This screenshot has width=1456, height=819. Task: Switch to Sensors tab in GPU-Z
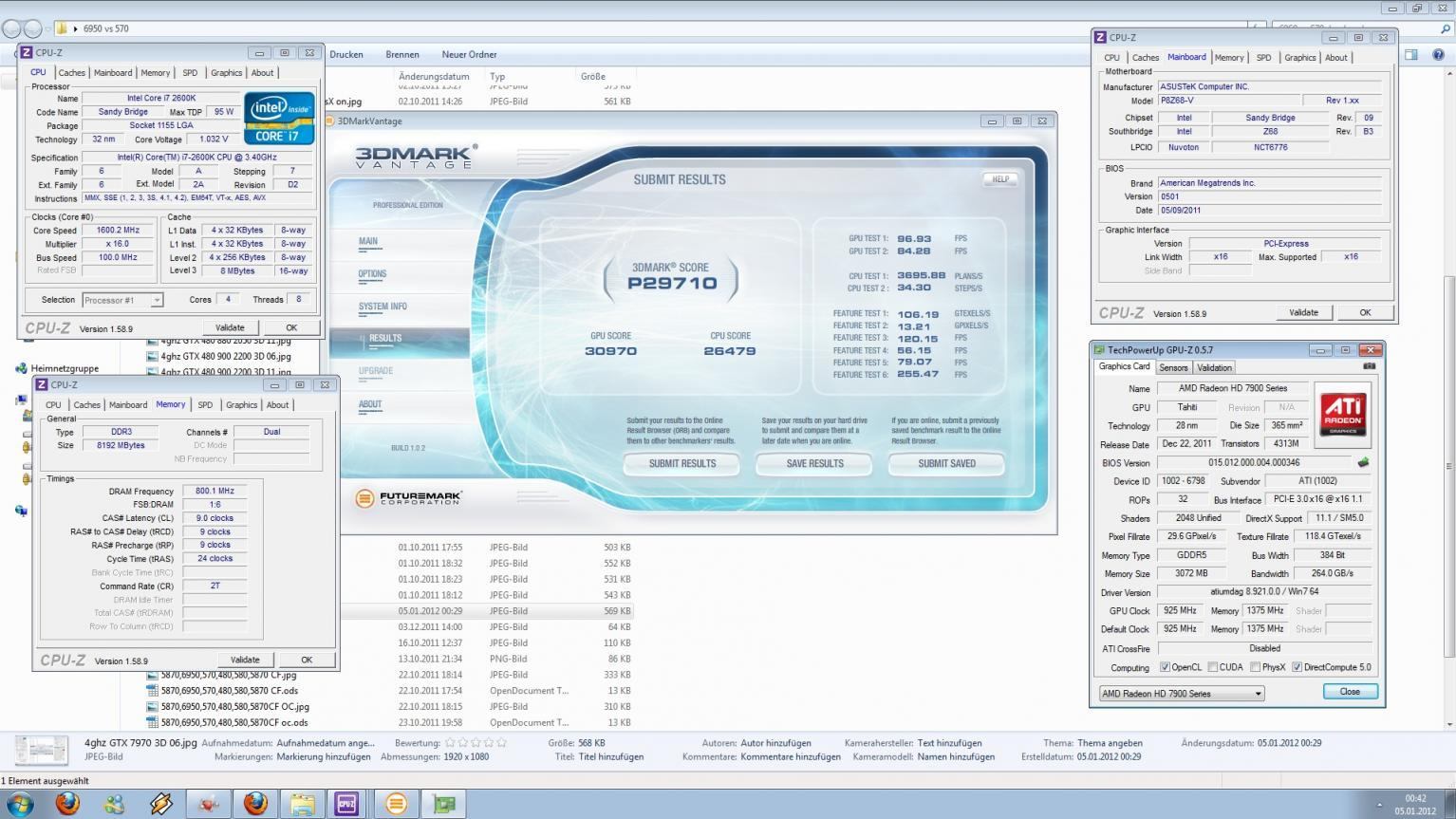(x=1173, y=367)
